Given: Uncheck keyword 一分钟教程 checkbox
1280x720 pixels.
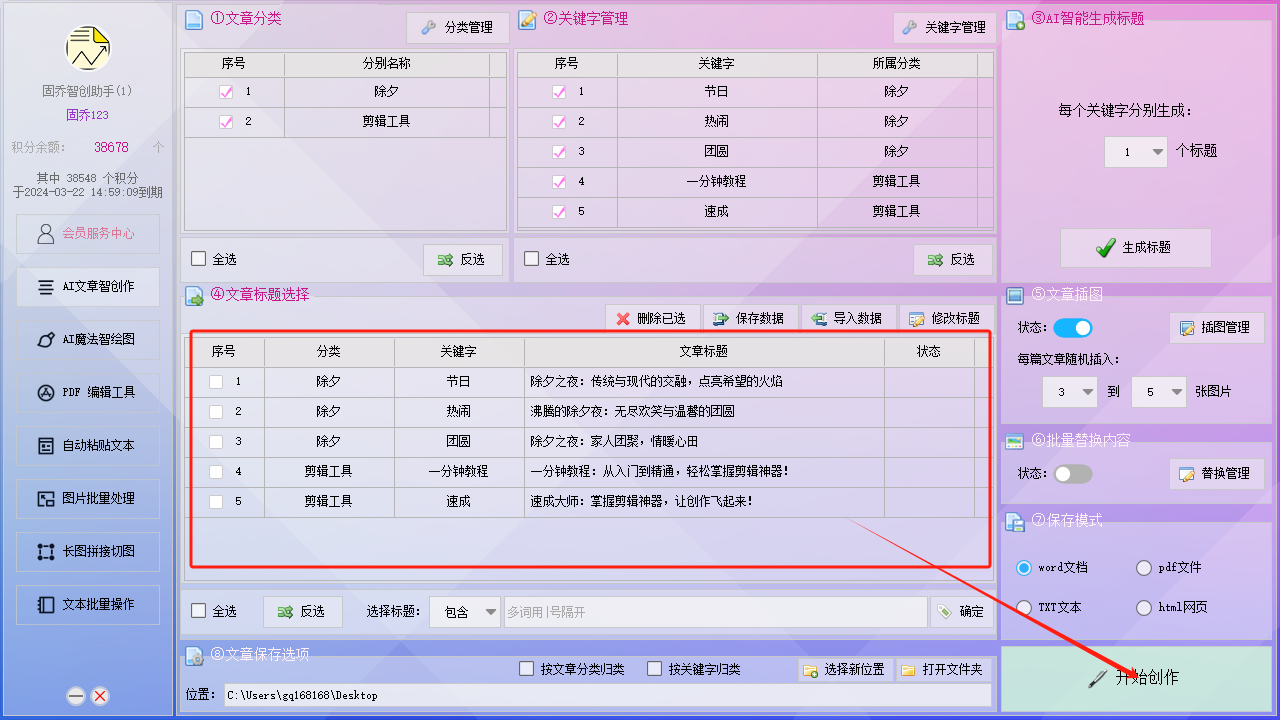Looking at the screenshot, I should click(559, 181).
